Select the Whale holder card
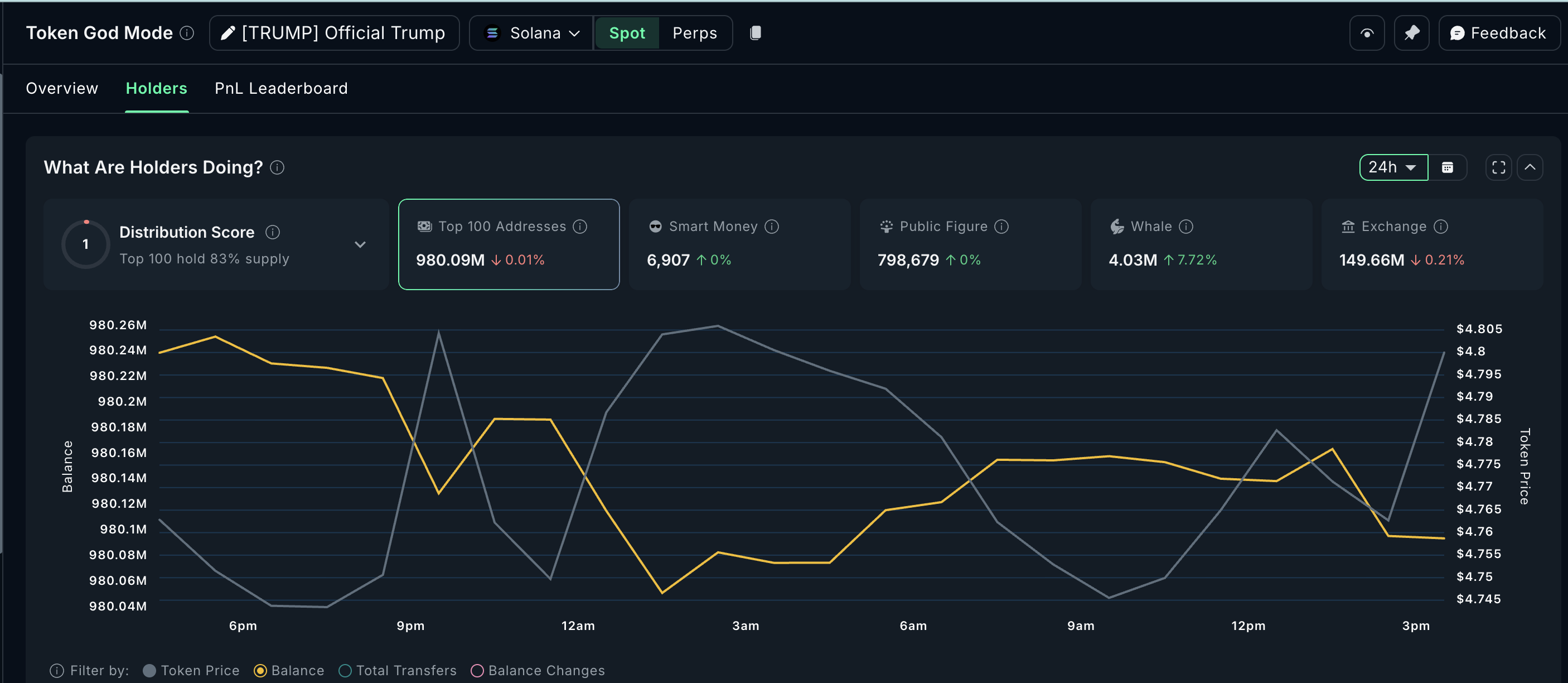This screenshot has height=683, width=1568. pyautogui.click(x=1201, y=244)
